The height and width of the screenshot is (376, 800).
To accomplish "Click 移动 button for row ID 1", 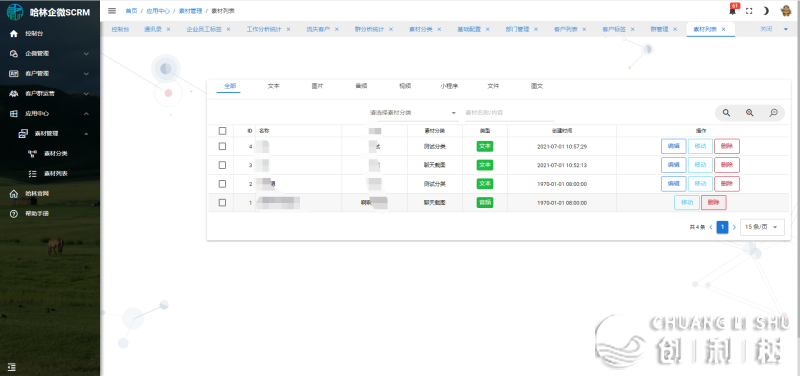I will point(687,203).
